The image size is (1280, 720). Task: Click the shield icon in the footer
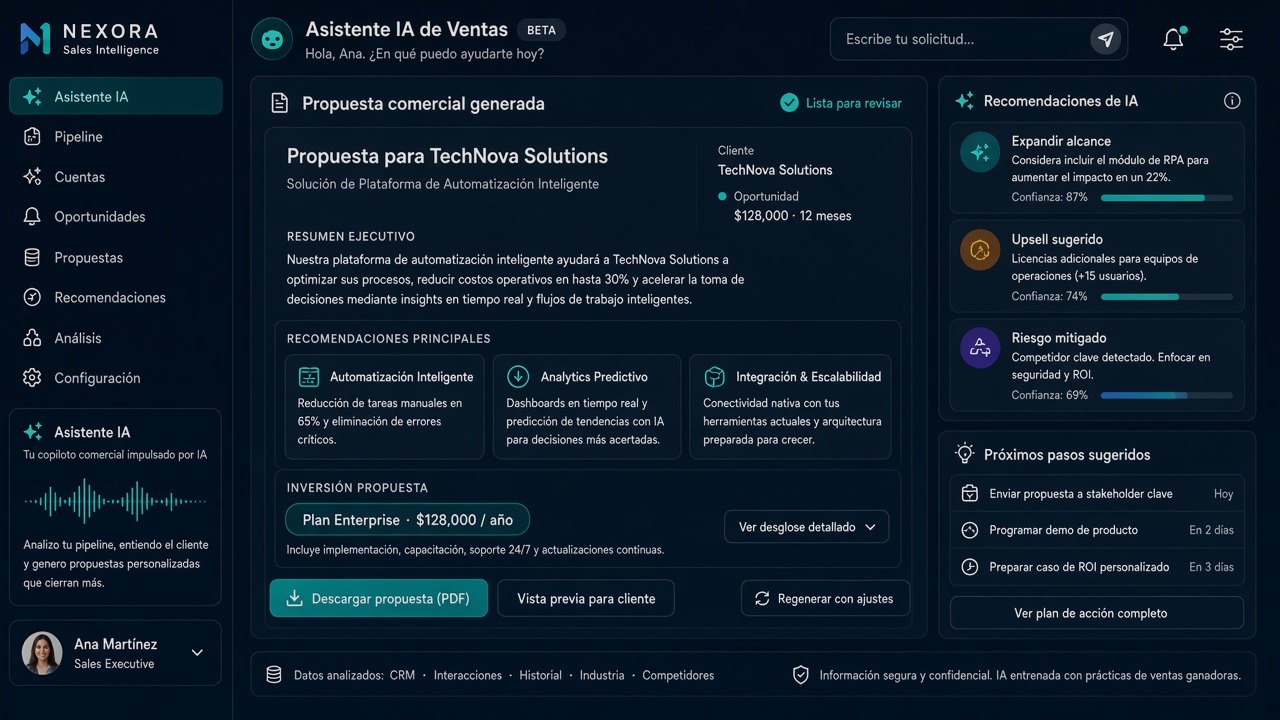tap(800, 675)
